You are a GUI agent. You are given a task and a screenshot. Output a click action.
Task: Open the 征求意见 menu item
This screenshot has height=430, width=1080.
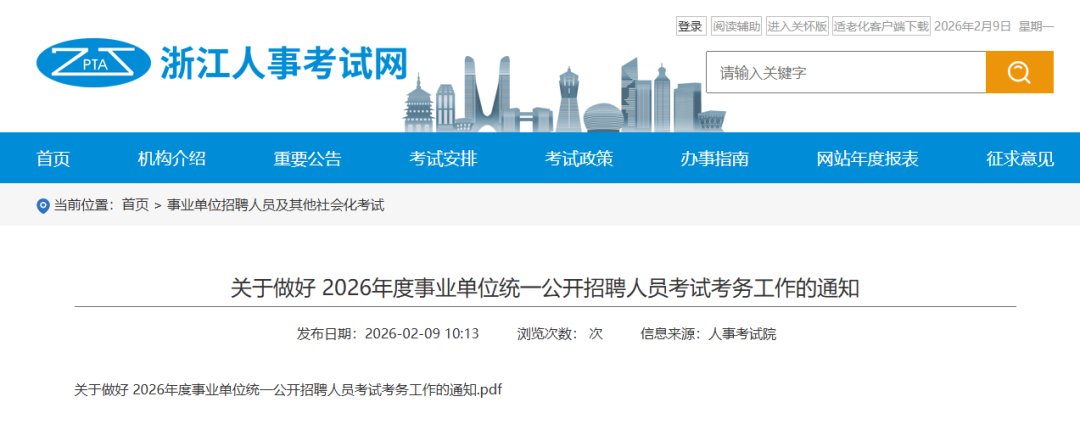(1020, 158)
